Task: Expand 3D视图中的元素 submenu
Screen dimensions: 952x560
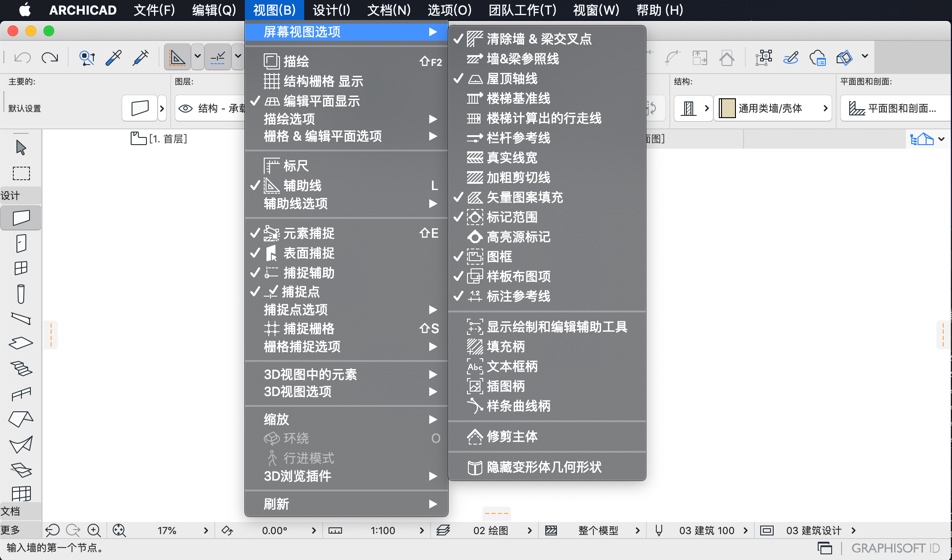Action: (346, 375)
